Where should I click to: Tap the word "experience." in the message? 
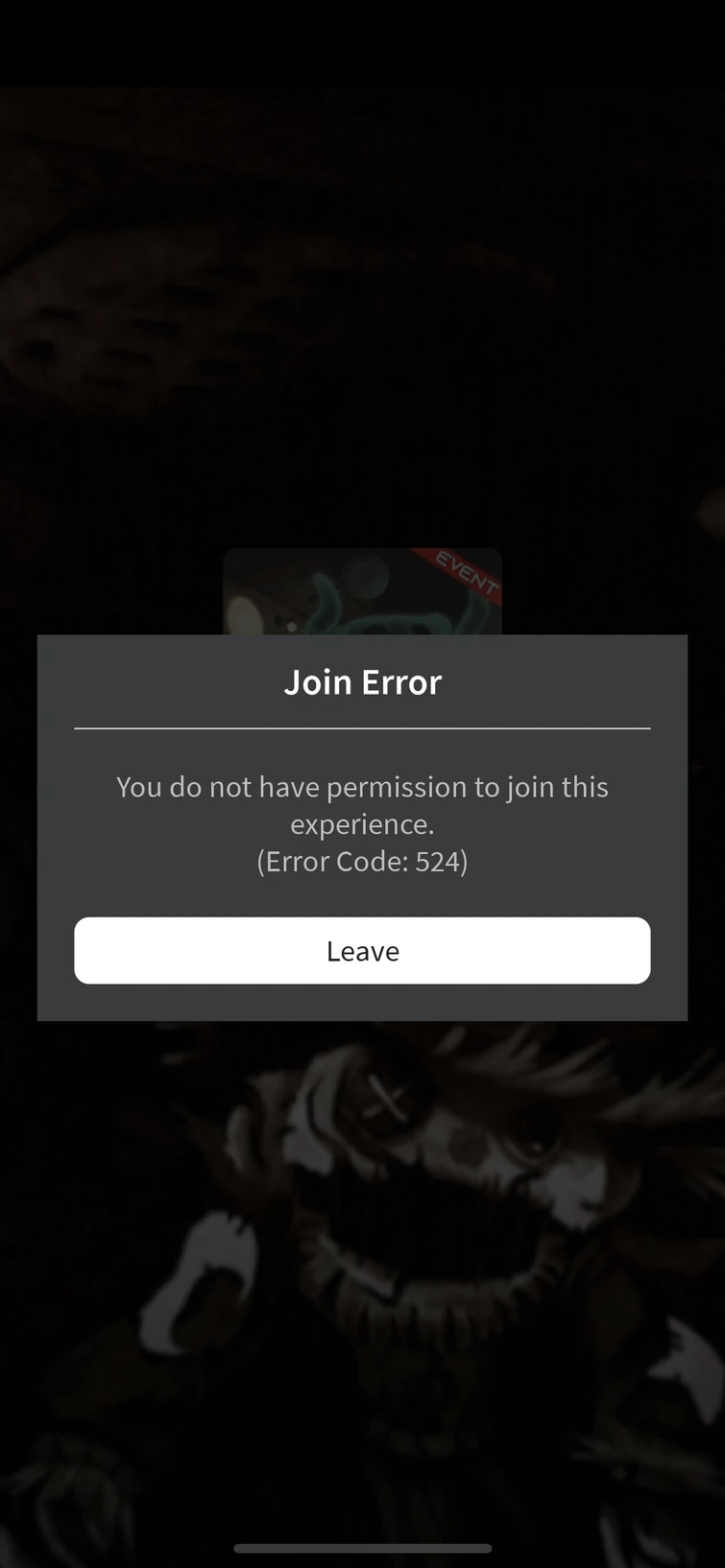(x=362, y=824)
